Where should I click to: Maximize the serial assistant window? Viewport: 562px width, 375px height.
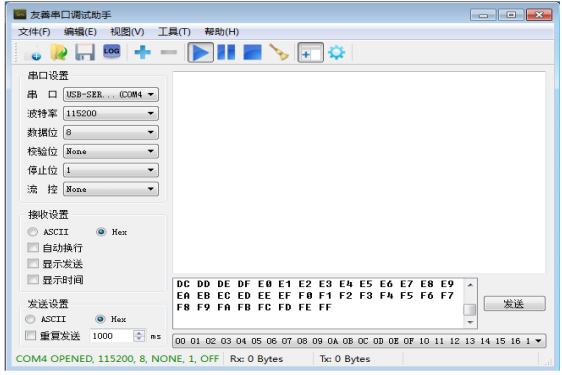(x=511, y=15)
